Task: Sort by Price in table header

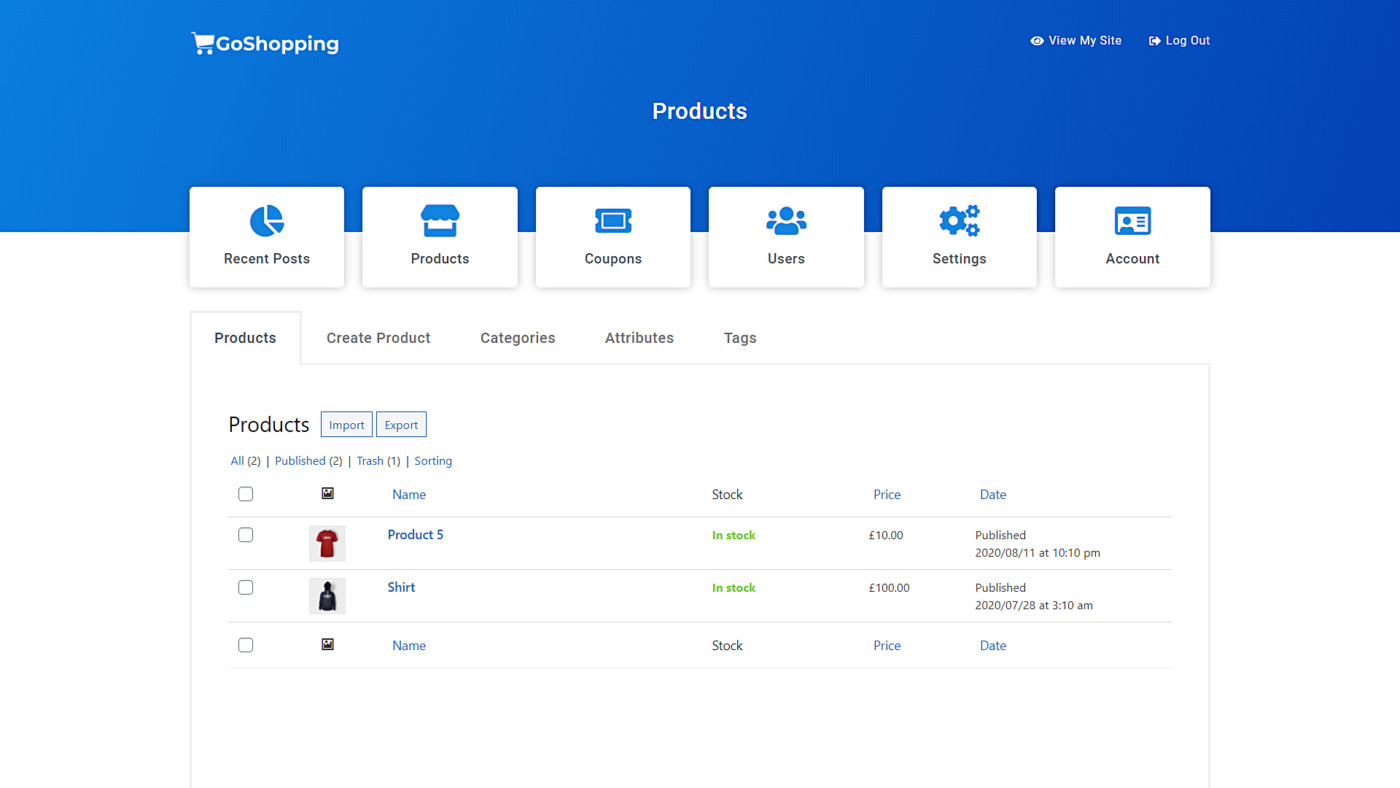Action: (887, 494)
